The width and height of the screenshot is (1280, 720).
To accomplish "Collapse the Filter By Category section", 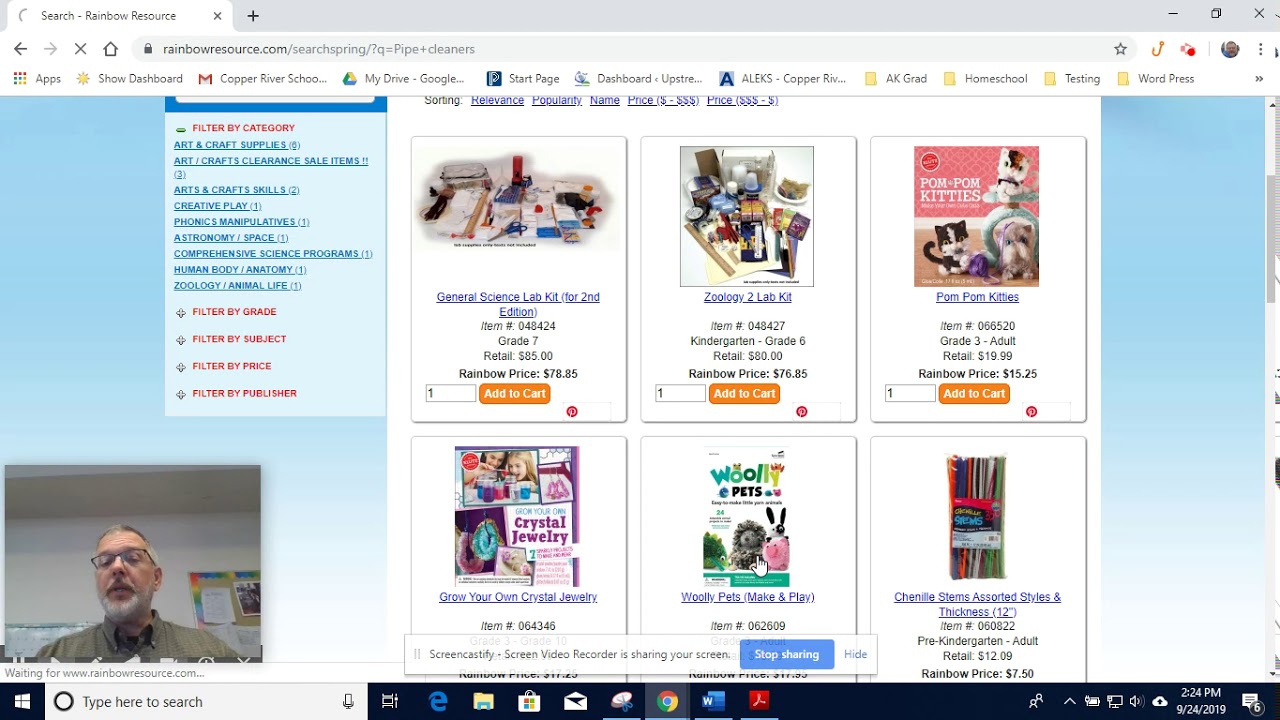I will point(180,129).
